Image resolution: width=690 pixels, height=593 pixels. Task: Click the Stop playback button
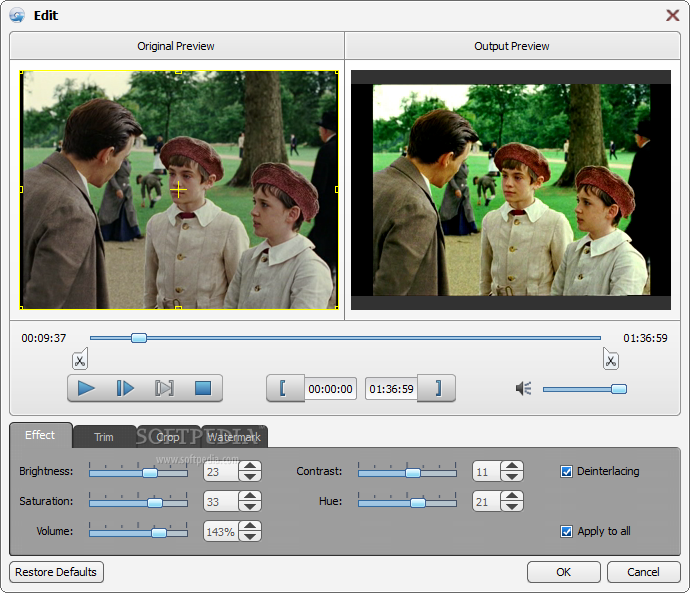(203, 388)
